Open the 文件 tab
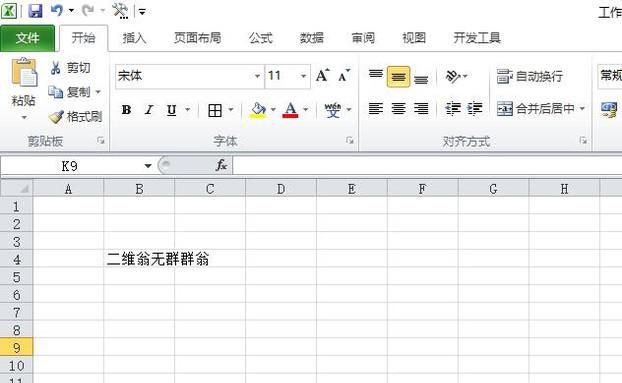Screen dimensions: 622x383 coord(27,38)
